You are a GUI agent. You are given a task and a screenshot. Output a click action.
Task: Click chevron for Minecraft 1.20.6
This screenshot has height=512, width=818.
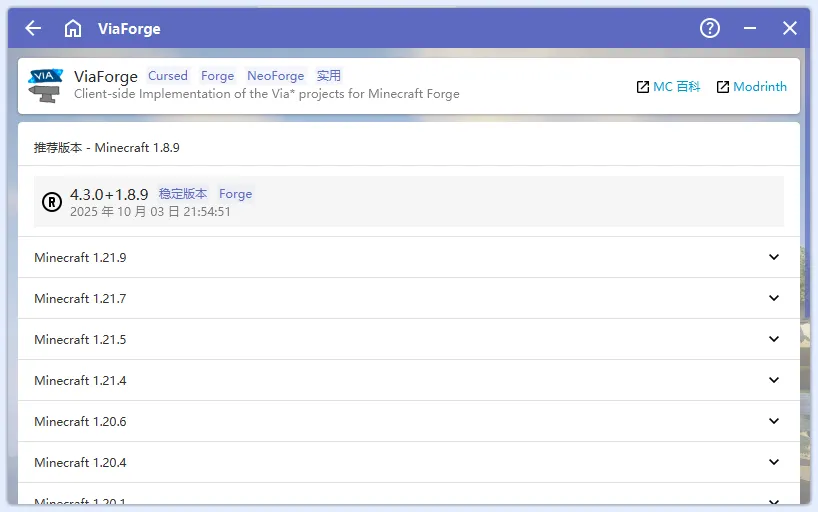pyautogui.click(x=773, y=421)
